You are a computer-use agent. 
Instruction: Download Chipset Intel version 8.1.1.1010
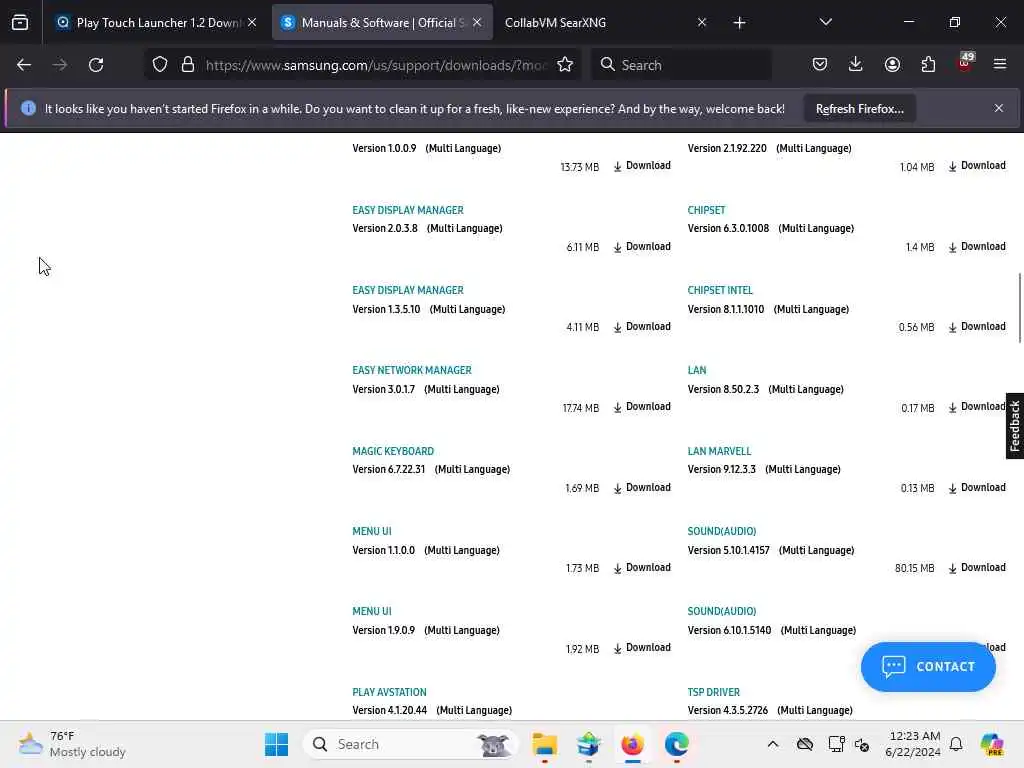(x=977, y=327)
